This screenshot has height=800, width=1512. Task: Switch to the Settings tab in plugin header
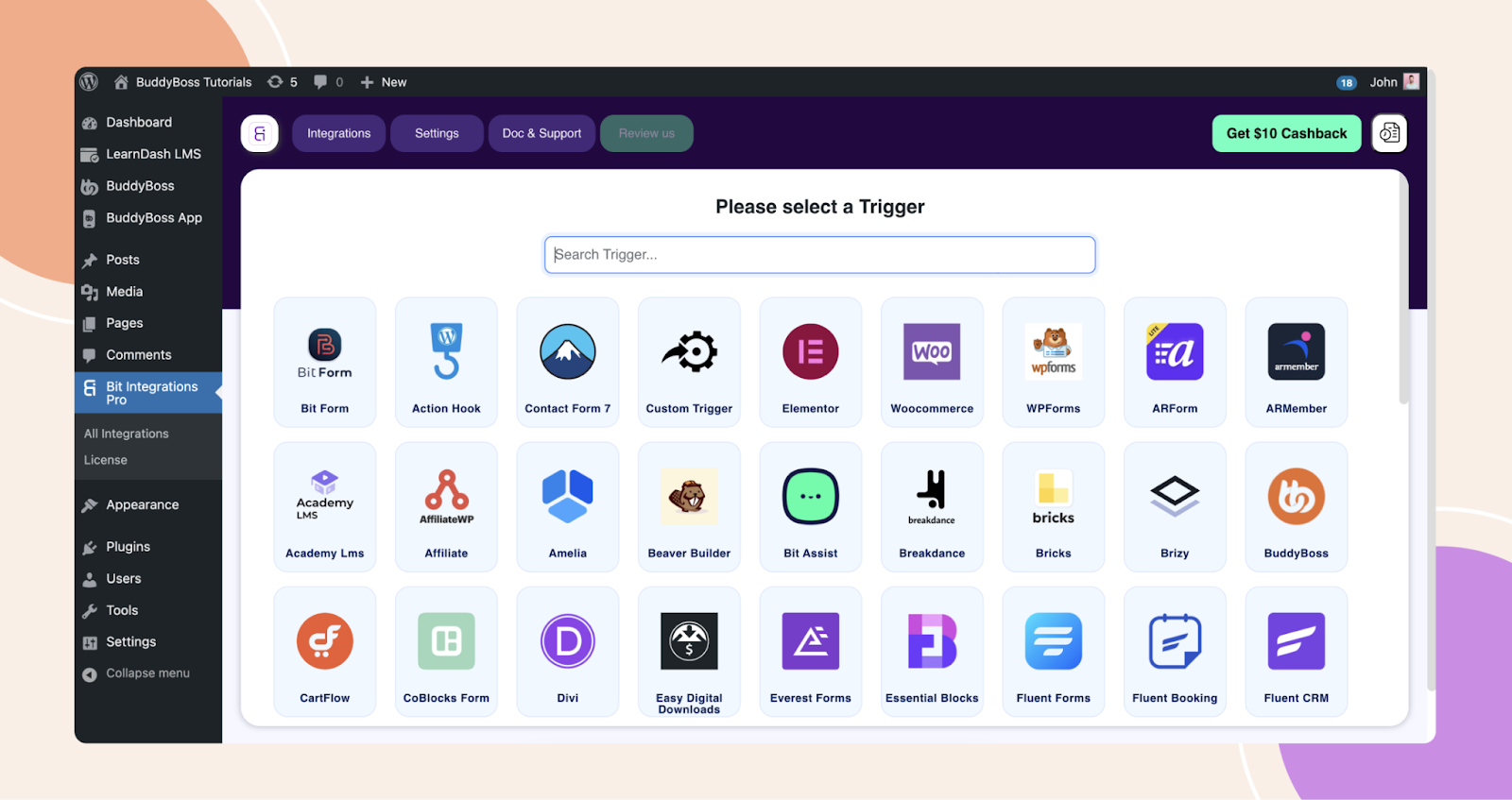point(437,133)
